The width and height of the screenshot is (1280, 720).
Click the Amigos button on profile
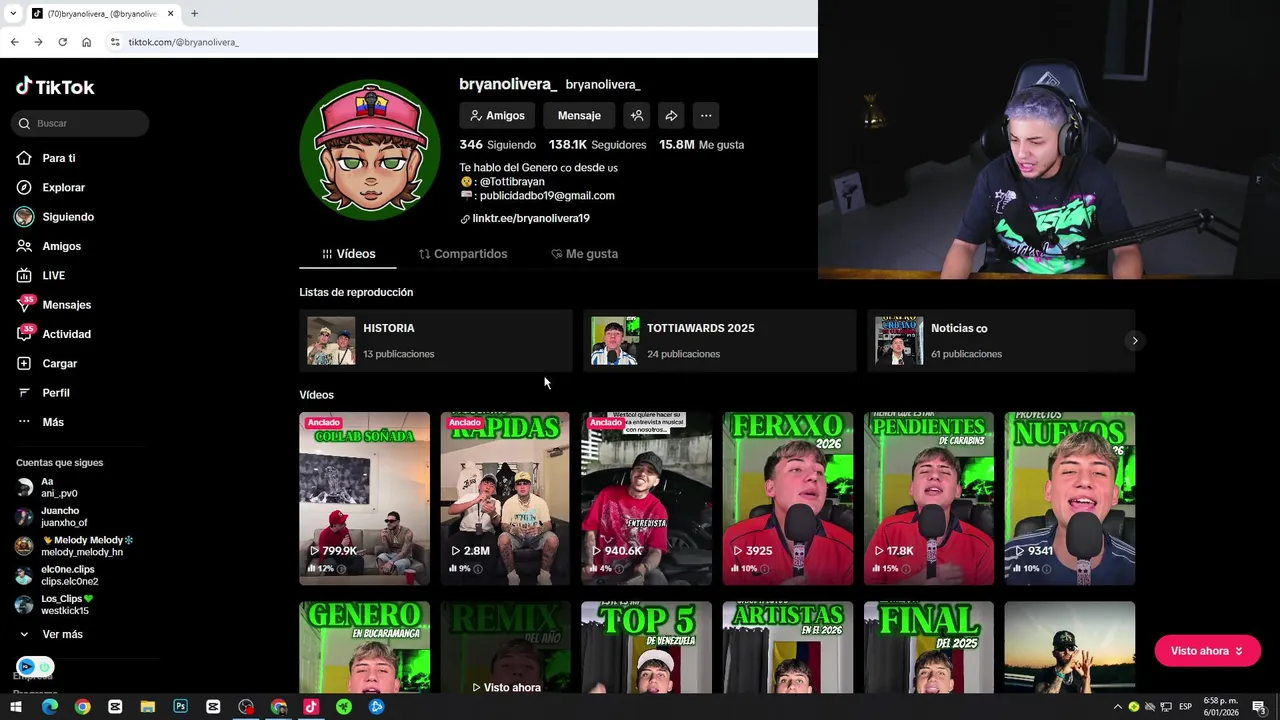[497, 116]
